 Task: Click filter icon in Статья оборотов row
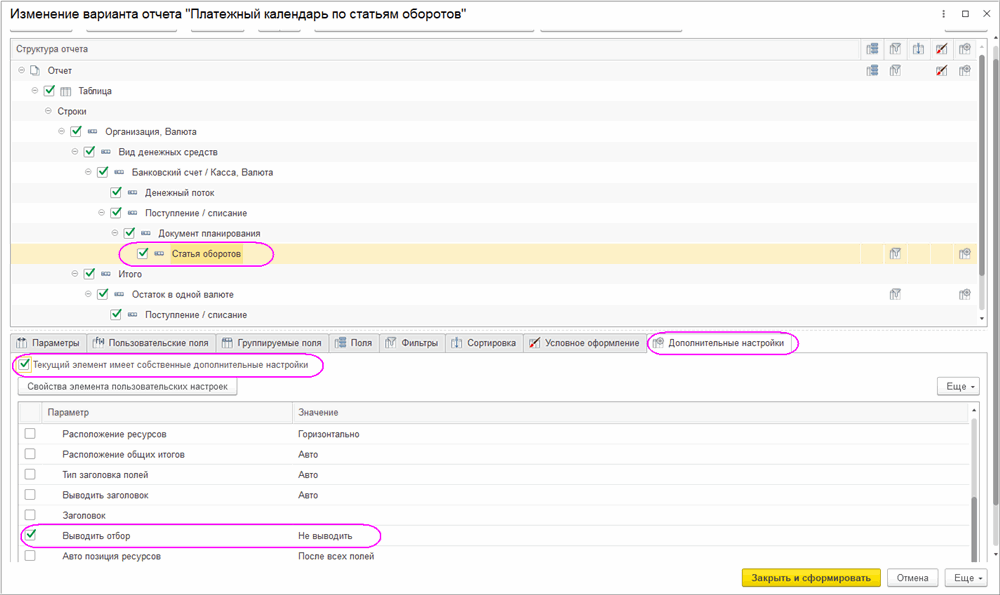(896, 254)
